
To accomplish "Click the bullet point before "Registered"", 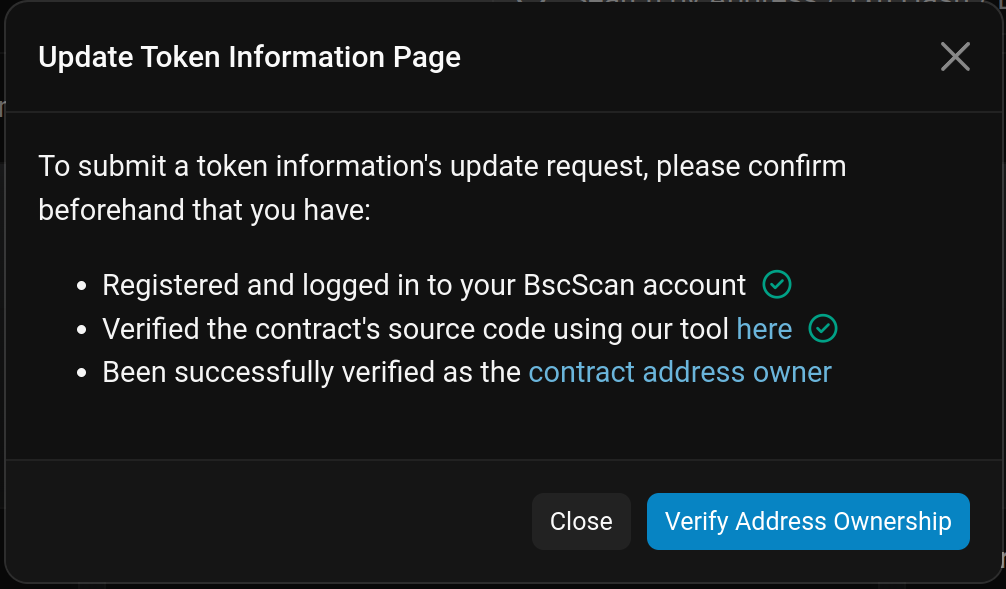I will [83, 286].
